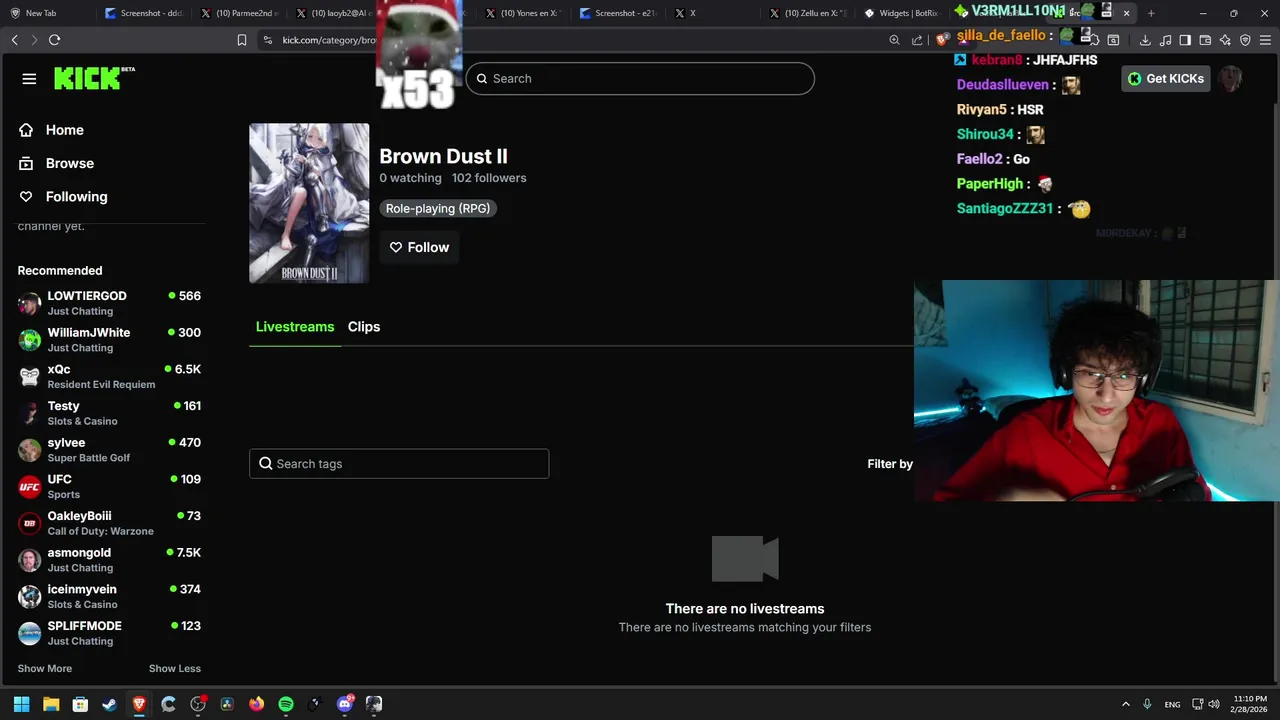
Task: Open the media control music icon
Action: tap(1165, 40)
